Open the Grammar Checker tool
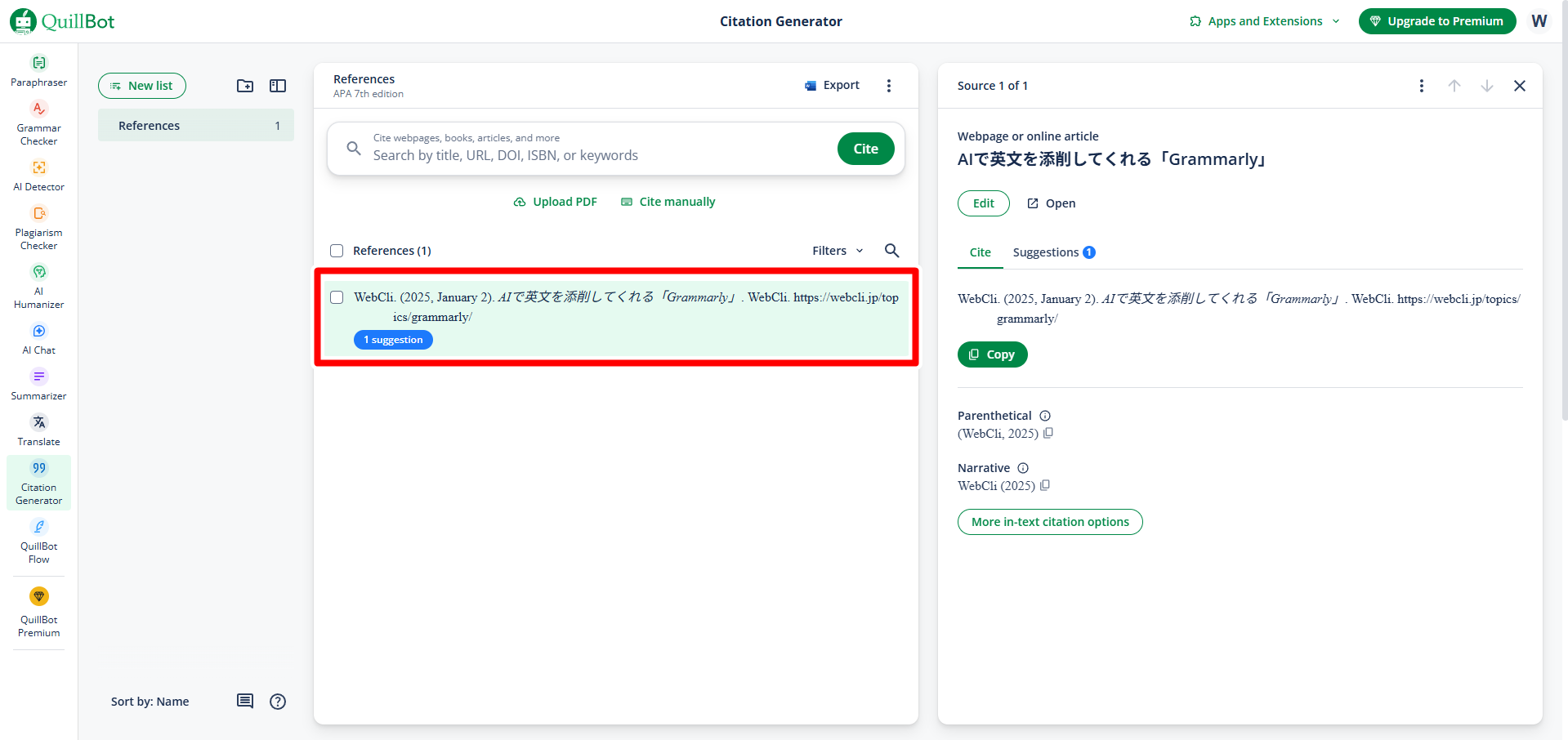The height and width of the screenshot is (740, 1568). pos(38,124)
